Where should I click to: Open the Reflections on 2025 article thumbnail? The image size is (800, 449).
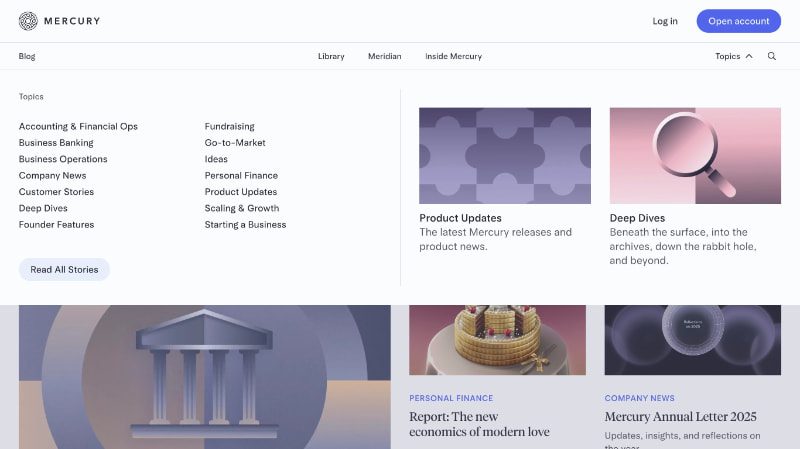[x=693, y=340]
